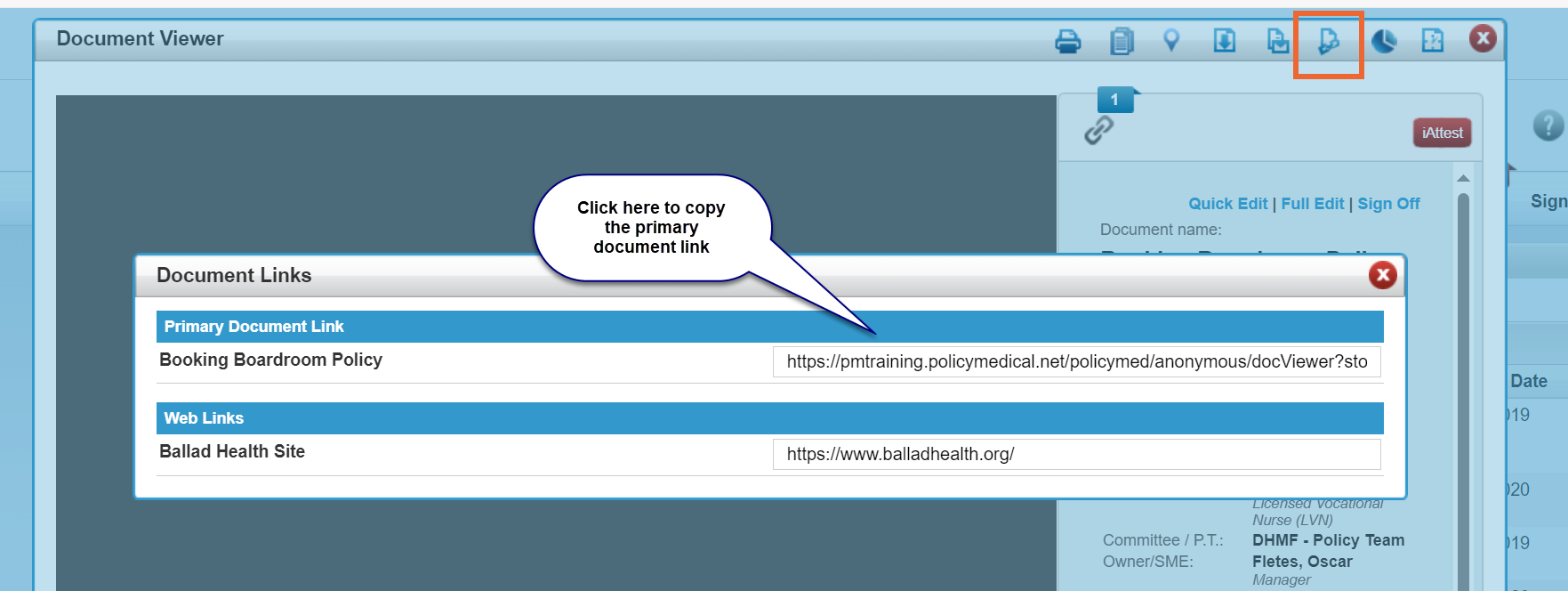Viewport: 1568px width, 591px height.
Task: Click the puzzle piece document icon
Action: 1432,40
